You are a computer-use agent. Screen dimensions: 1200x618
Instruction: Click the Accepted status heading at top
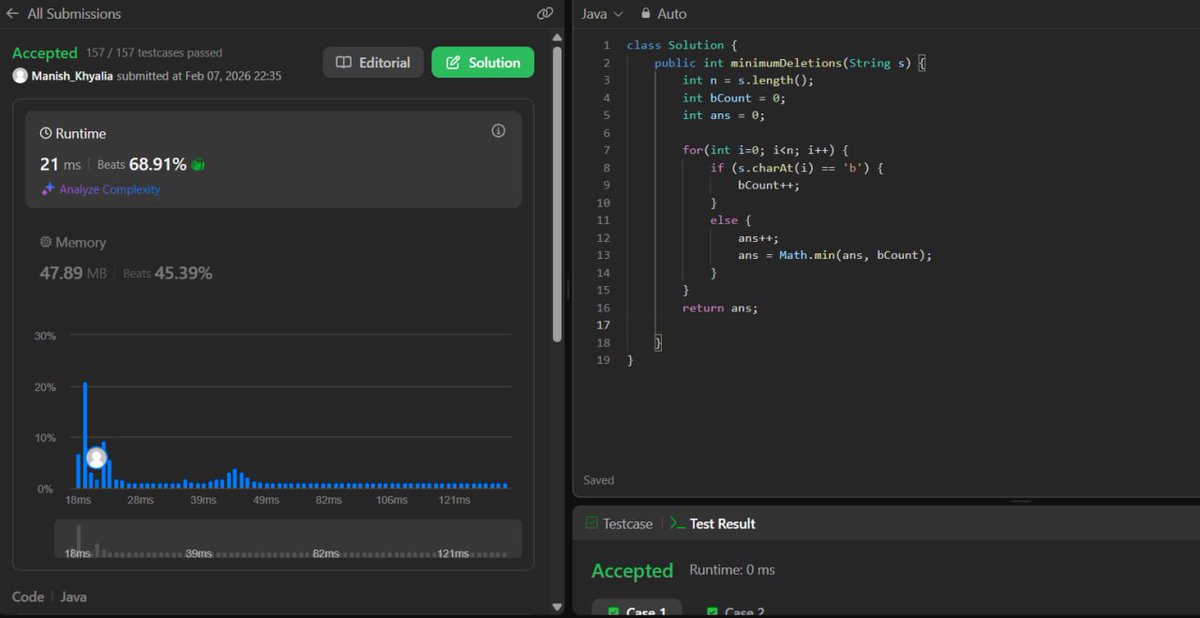(x=45, y=53)
